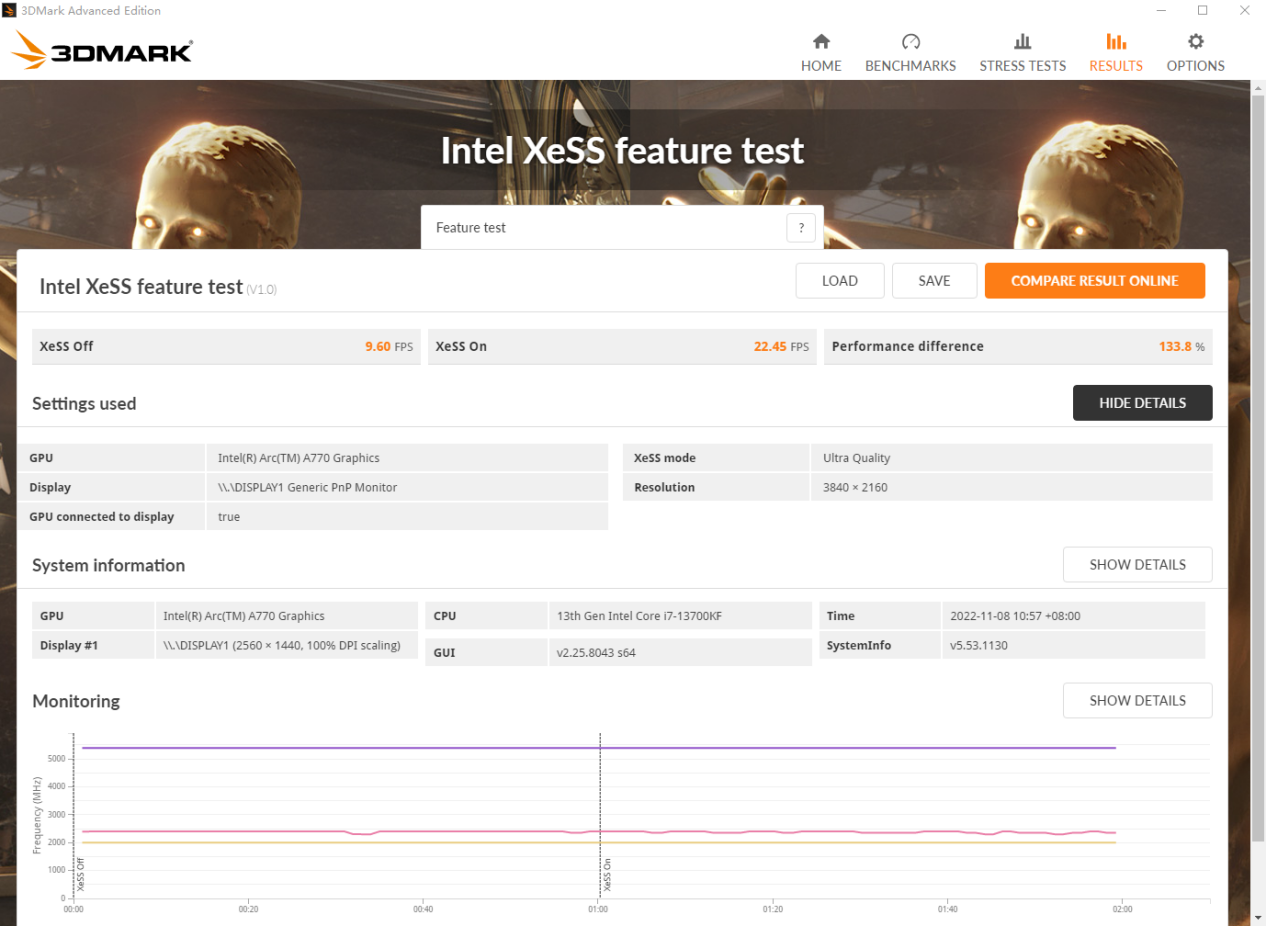This screenshot has height=926, width=1266.
Task: Click the Performance difference label
Action: 908,347
